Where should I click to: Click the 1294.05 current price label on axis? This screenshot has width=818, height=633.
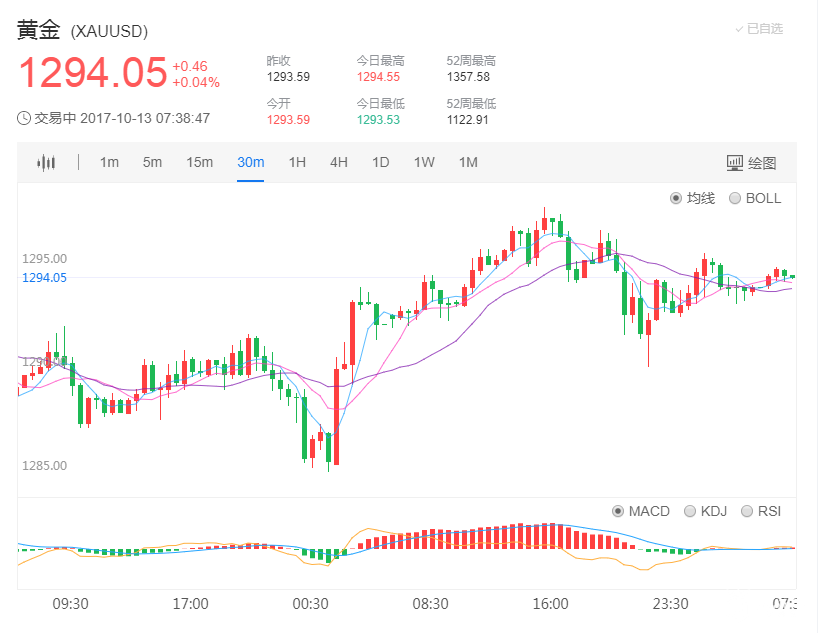click(44, 278)
